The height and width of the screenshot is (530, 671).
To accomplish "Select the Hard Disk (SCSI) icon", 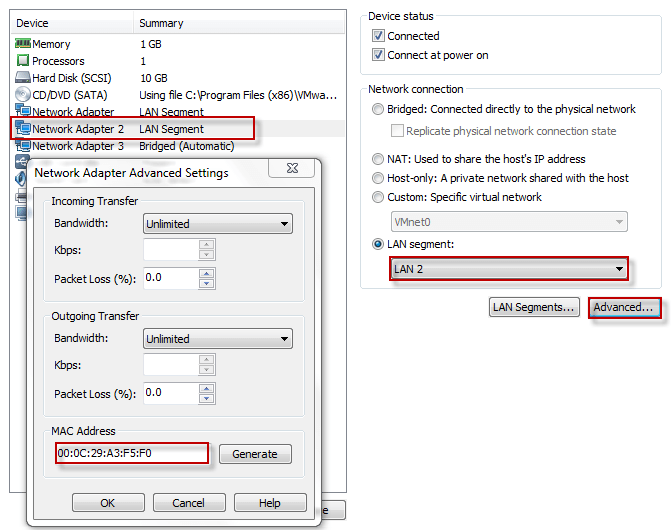I will pyautogui.click(x=23, y=78).
